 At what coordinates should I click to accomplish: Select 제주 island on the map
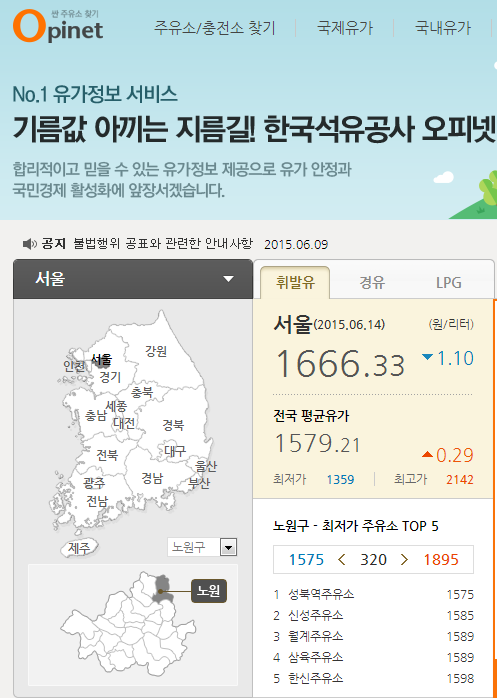point(80,549)
